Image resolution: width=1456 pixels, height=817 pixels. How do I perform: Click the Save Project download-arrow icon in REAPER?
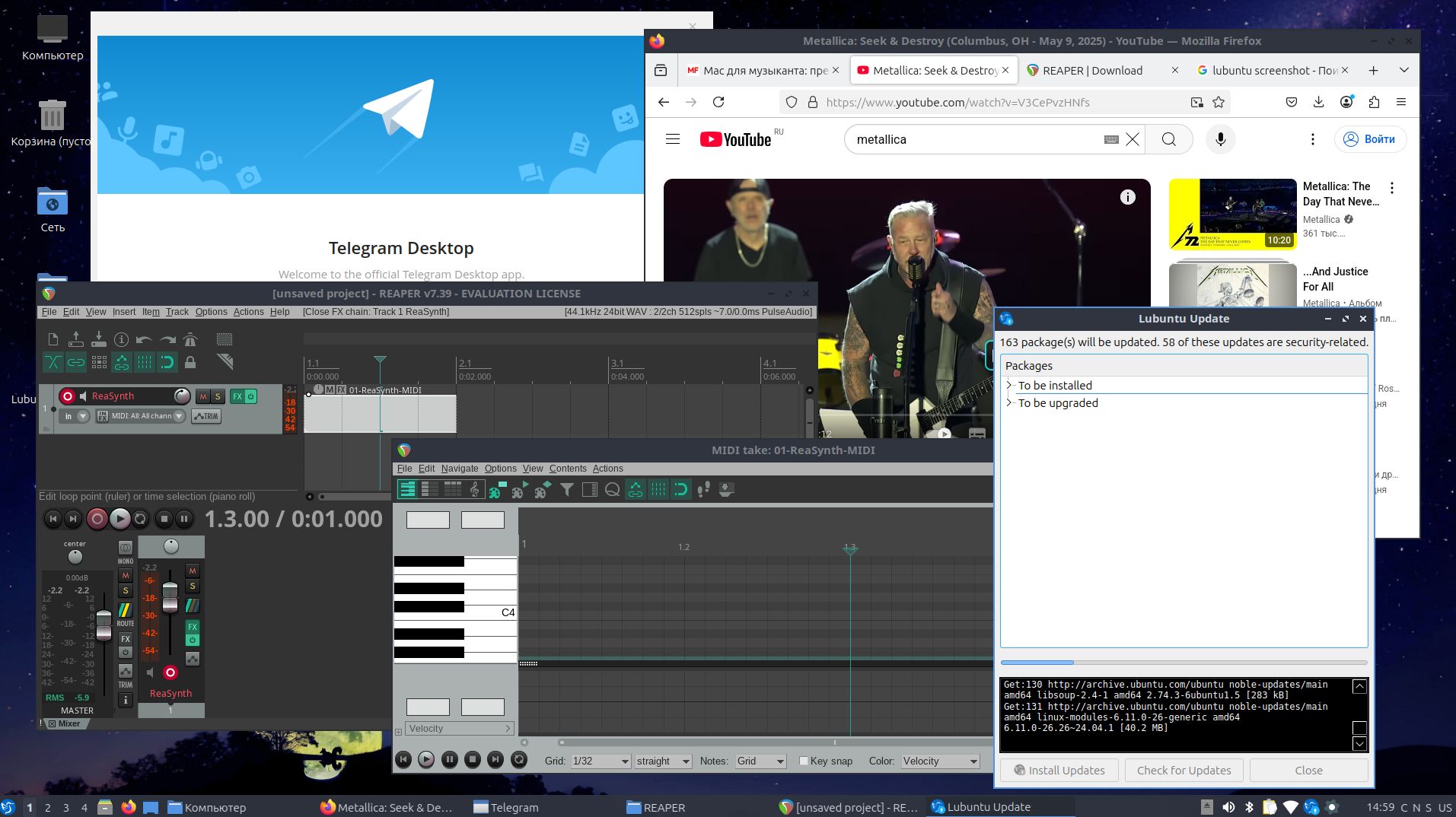(x=99, y=339)
